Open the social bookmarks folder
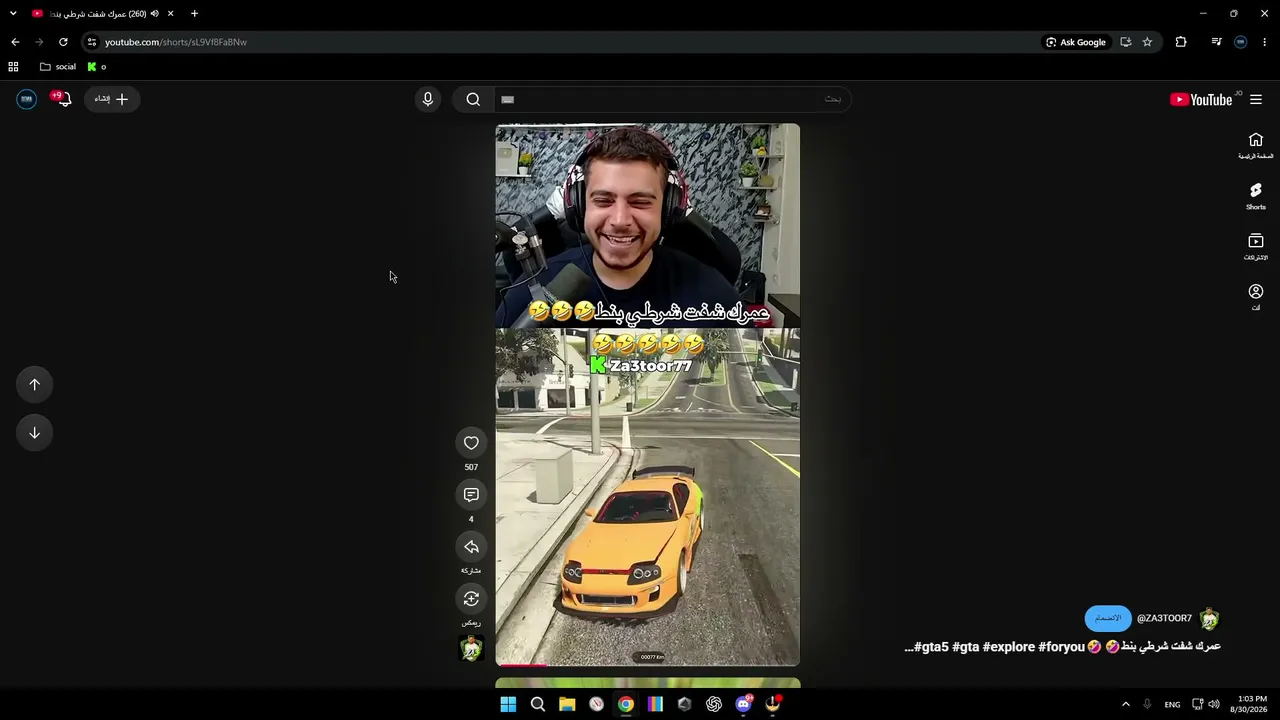 58,67
